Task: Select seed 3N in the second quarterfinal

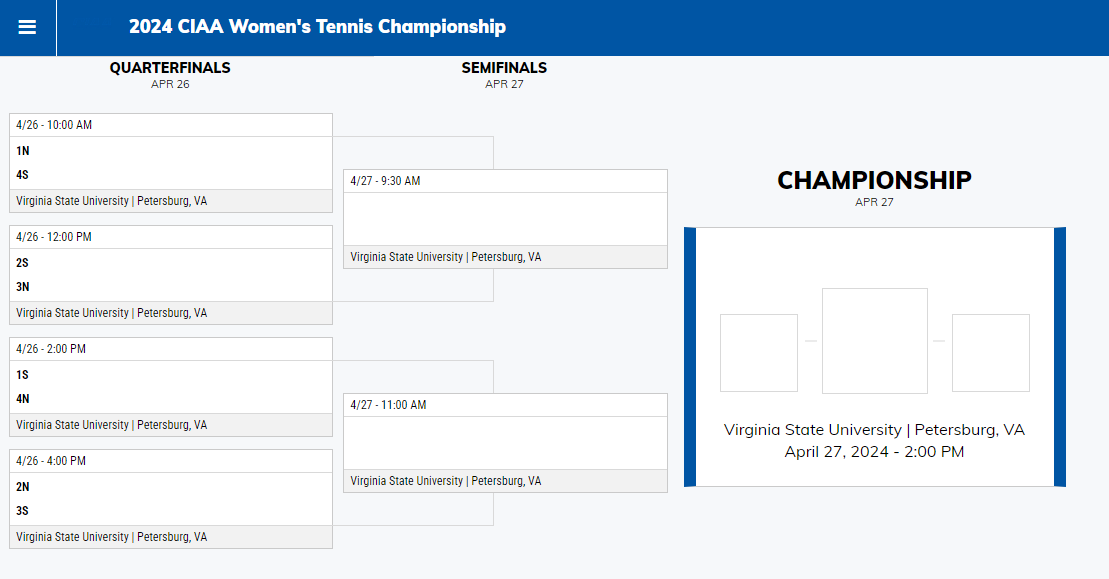Action: point(20,286)
